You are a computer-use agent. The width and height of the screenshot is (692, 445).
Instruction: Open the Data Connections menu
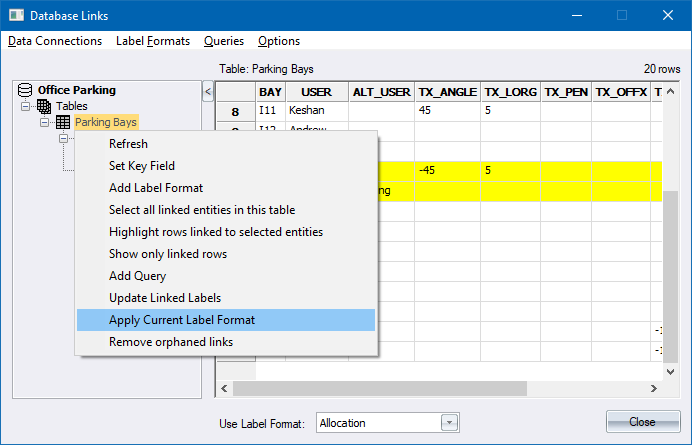click(55, 41)
